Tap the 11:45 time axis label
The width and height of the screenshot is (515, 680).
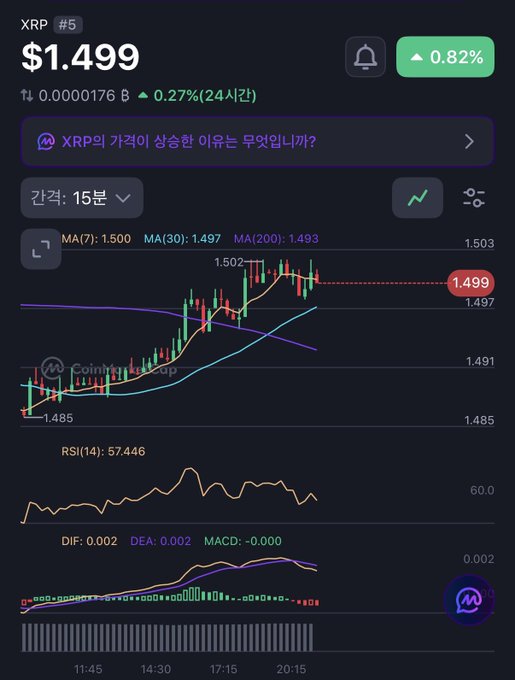88,669
